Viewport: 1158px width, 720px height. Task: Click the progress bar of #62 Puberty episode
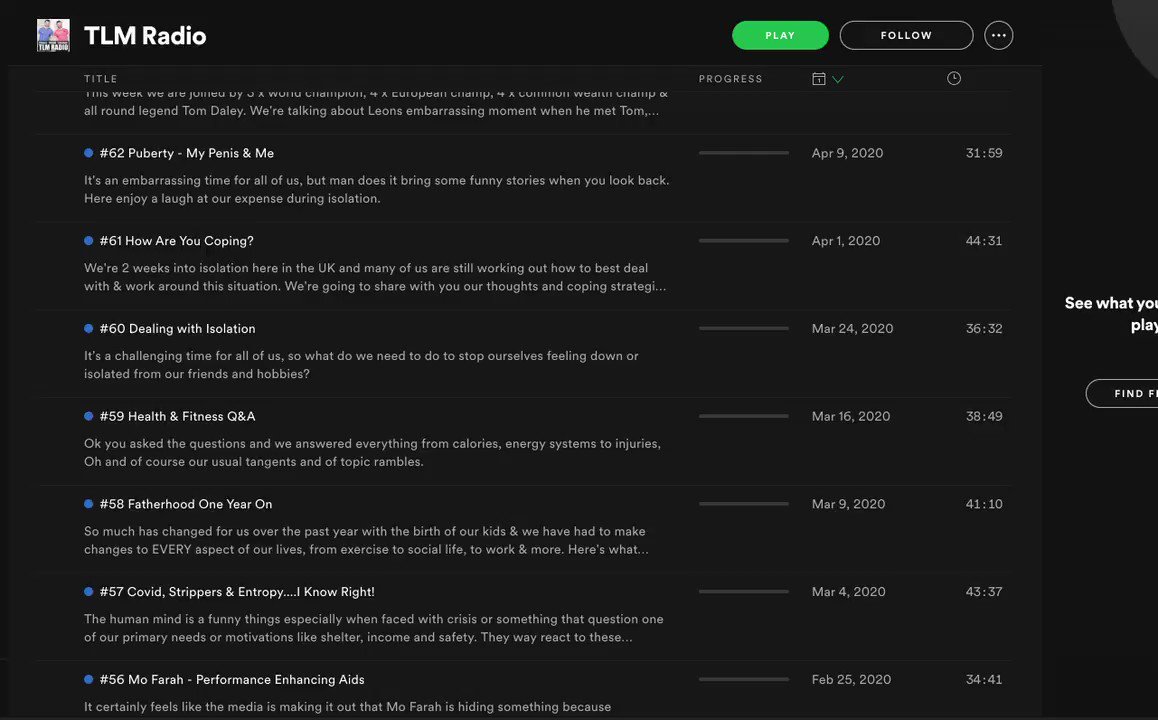pos(744,153)
